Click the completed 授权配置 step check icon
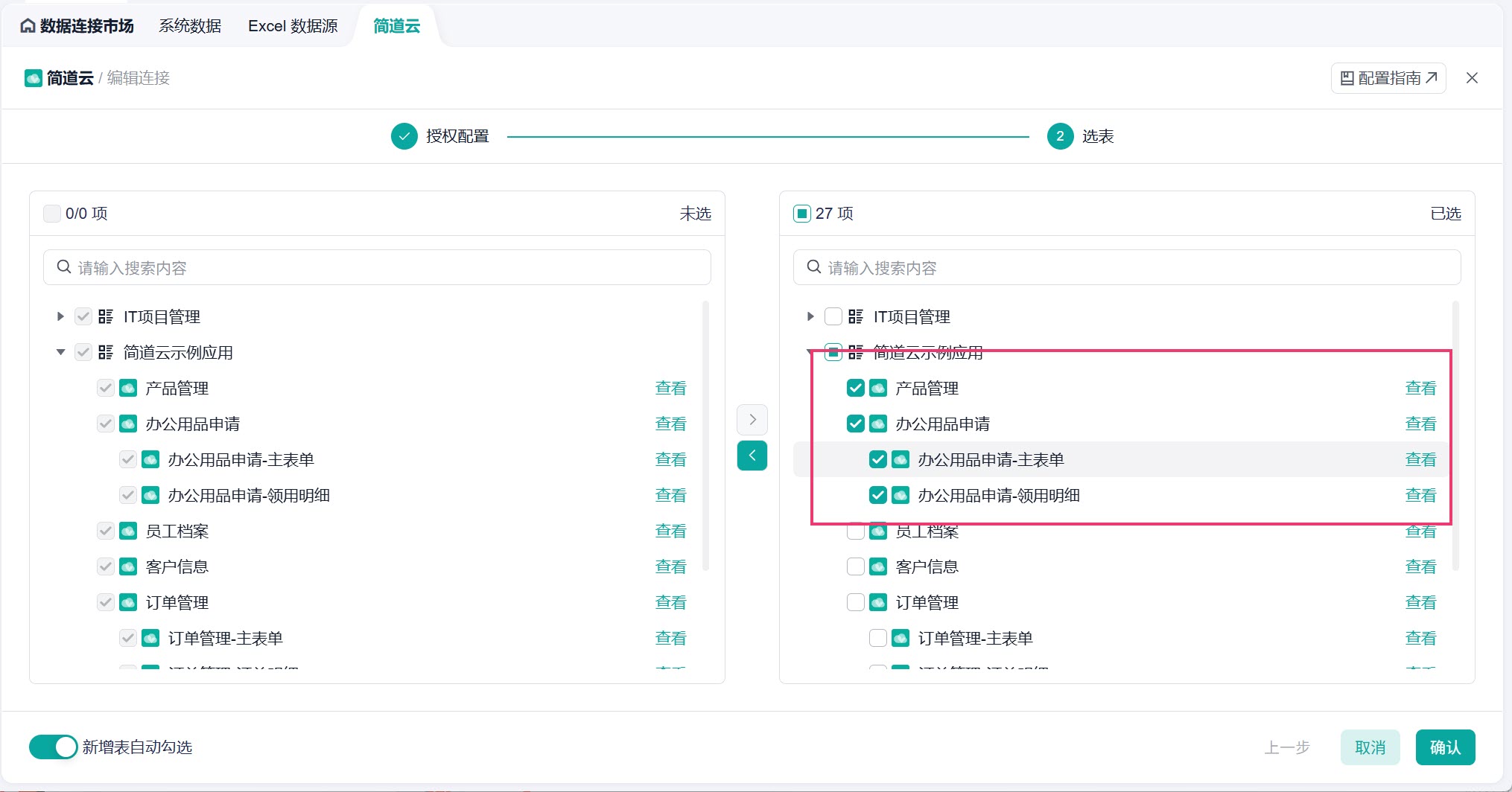Image resolution: width=1512 pixels, height=792 pixels. tap(404, 136)
